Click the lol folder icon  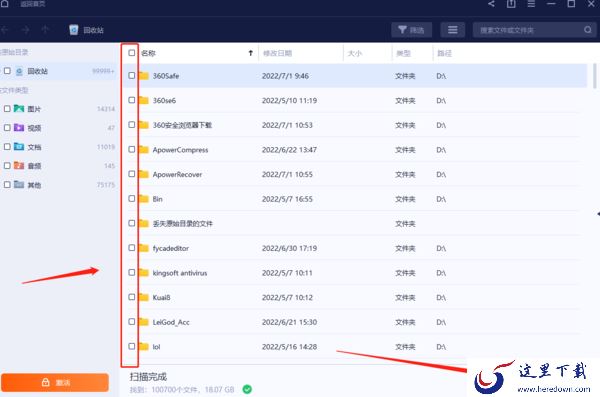[143, 346]
